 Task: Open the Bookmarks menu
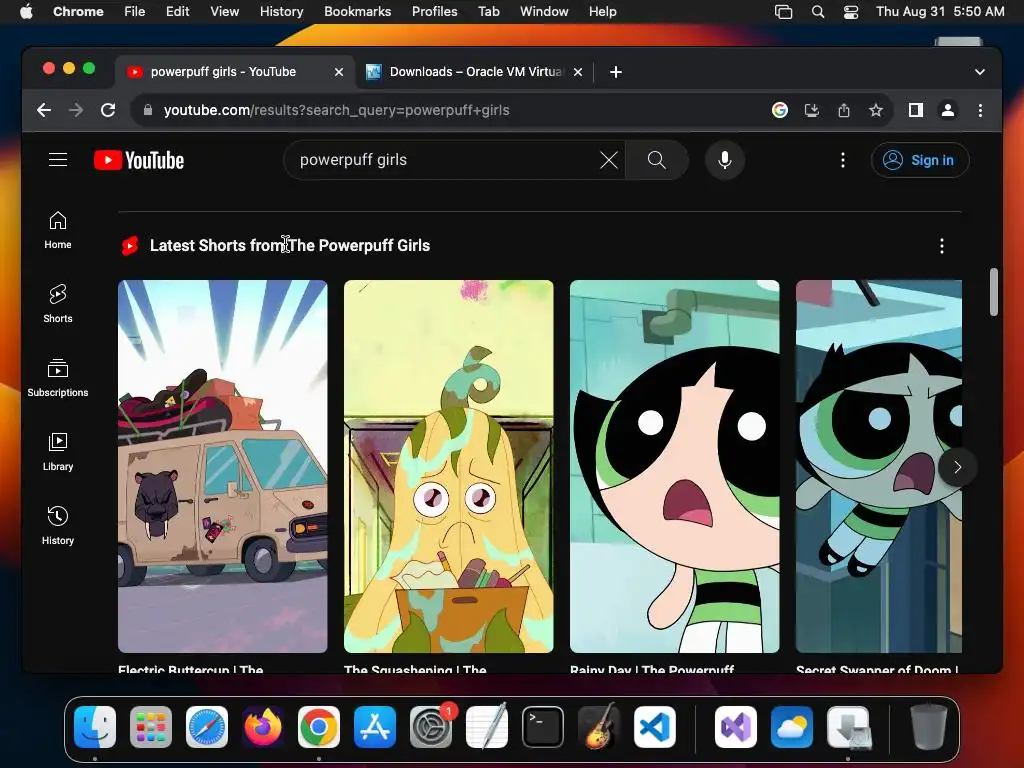point(358,11)
